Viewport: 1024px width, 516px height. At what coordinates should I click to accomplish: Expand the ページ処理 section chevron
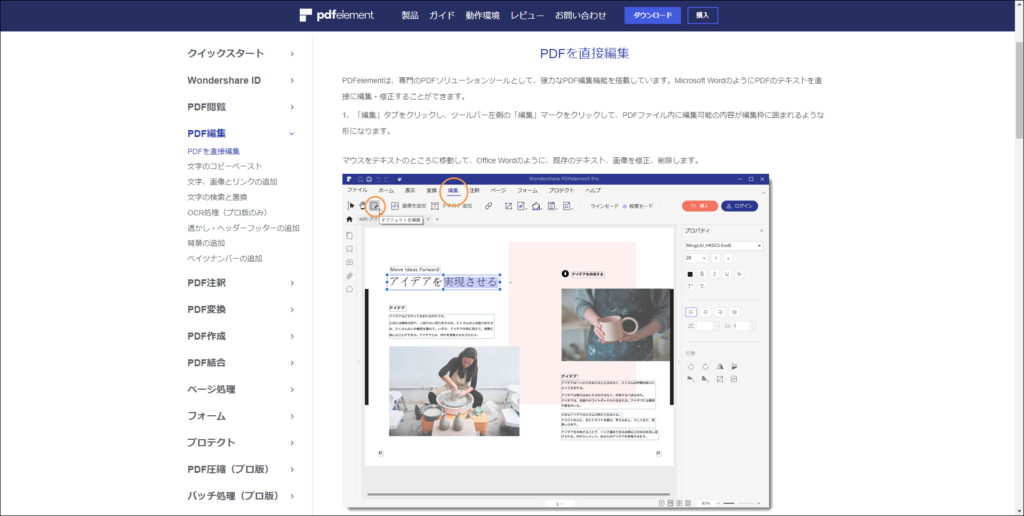click(292, 389)
